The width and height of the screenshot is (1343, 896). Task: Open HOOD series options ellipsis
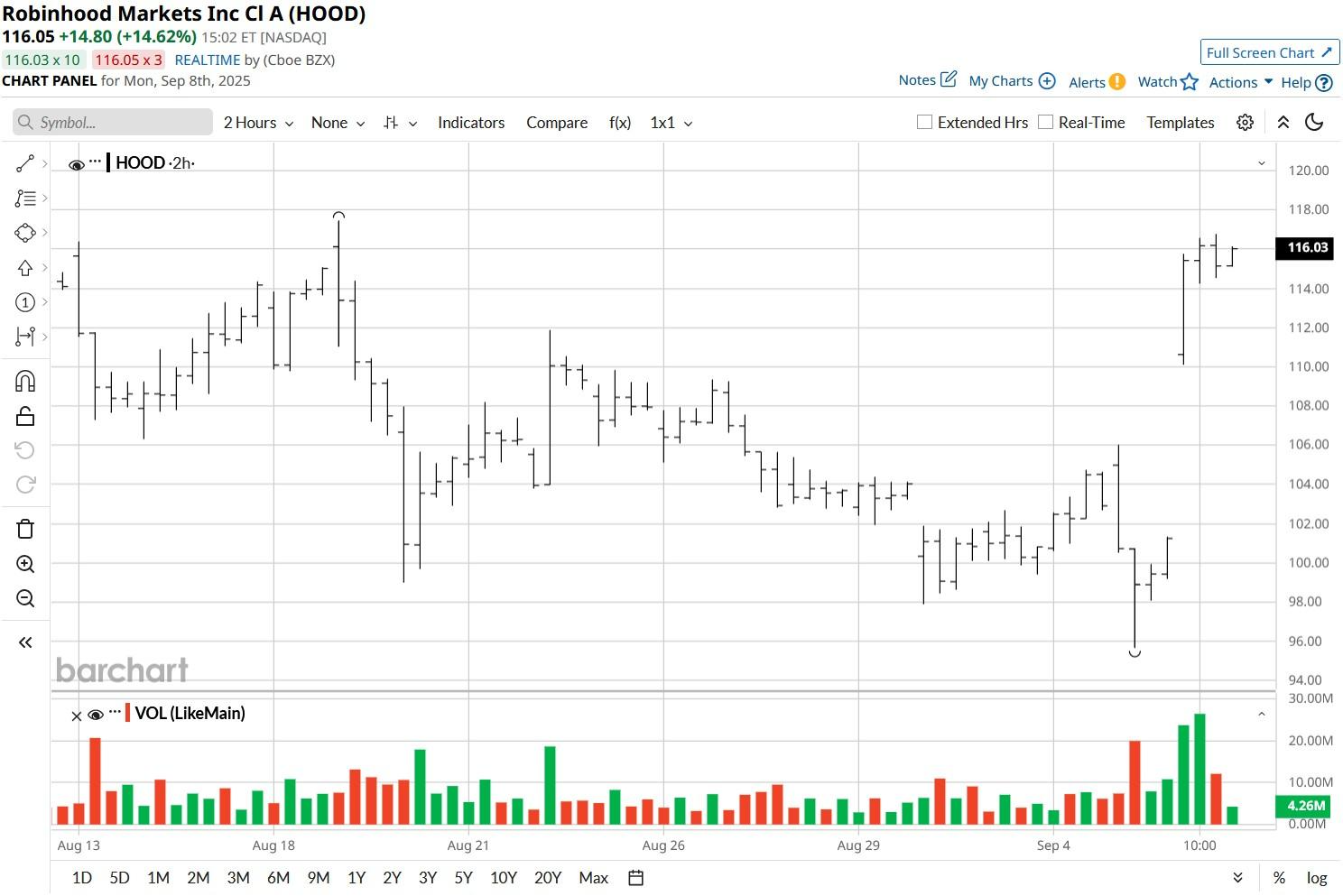(96, 162)
